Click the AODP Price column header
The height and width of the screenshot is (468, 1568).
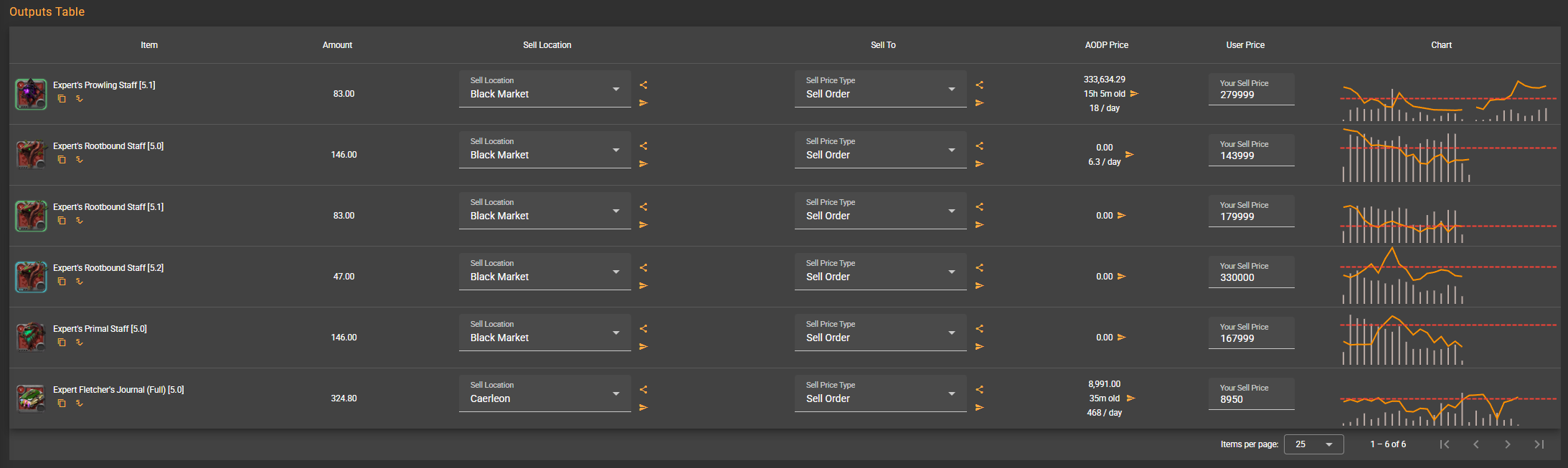tap(1106, 45)
